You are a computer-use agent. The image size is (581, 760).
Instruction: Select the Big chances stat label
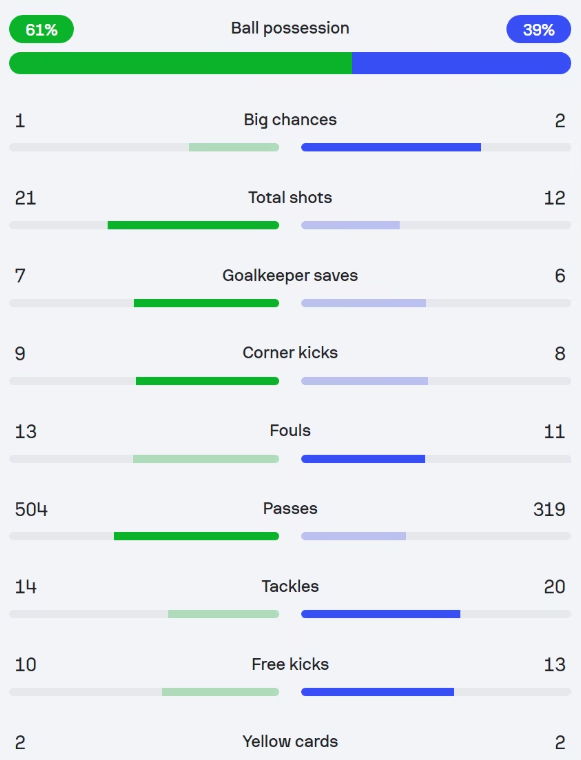click(x=290, y=120)
